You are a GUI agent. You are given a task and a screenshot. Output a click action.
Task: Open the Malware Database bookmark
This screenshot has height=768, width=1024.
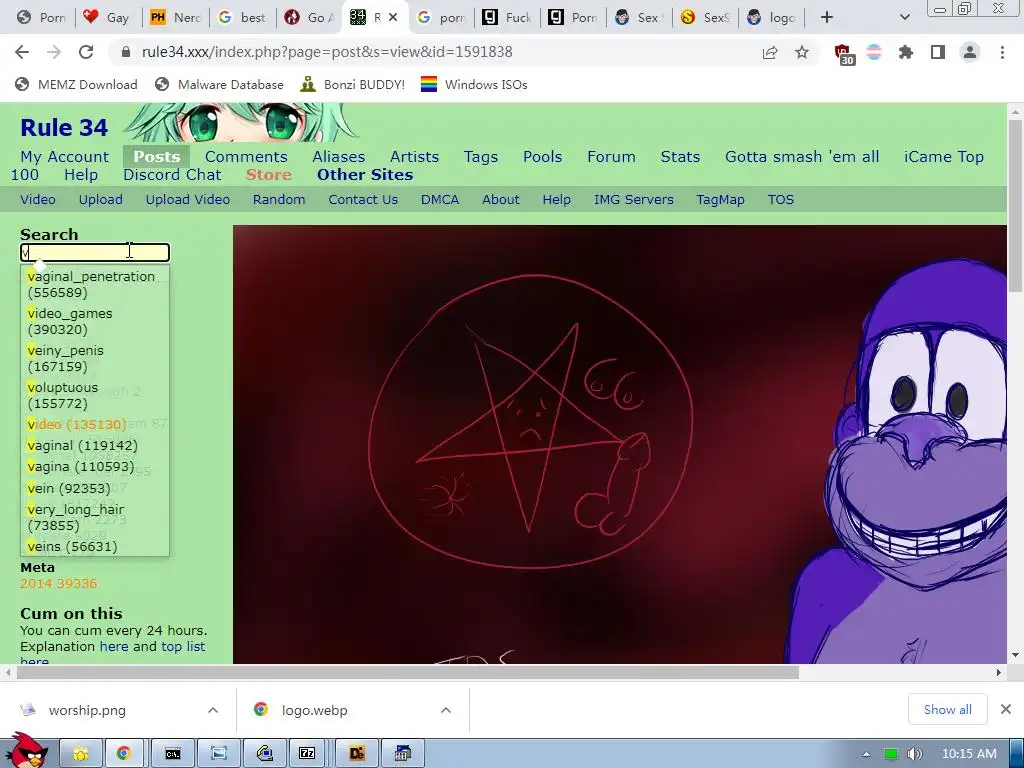point(219,84)
